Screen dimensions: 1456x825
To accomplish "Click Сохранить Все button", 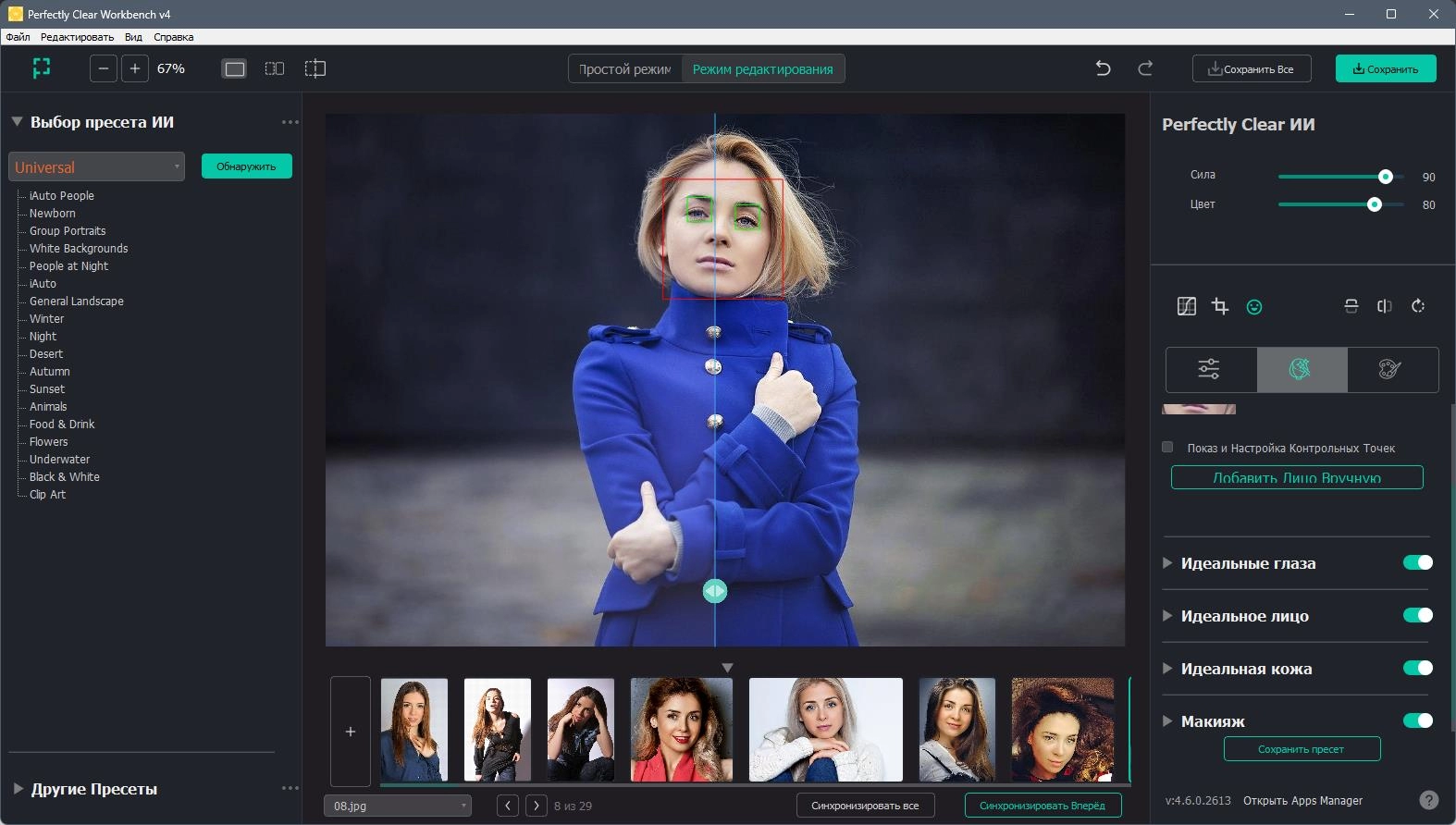I will 1252,68.
